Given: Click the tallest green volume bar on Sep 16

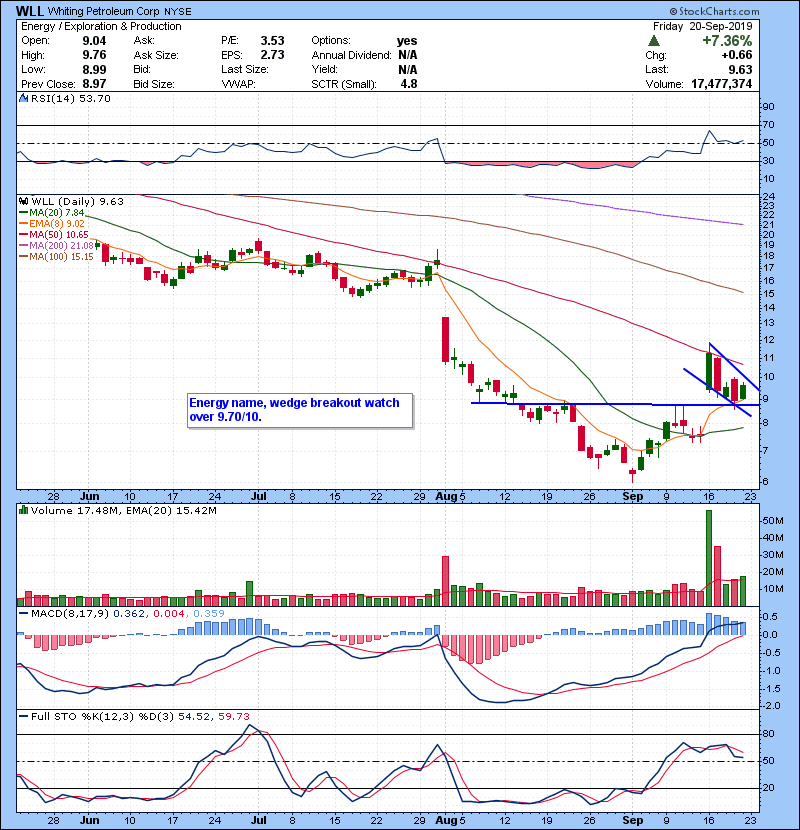Looking at the screenshot, I should coord(709,558).
